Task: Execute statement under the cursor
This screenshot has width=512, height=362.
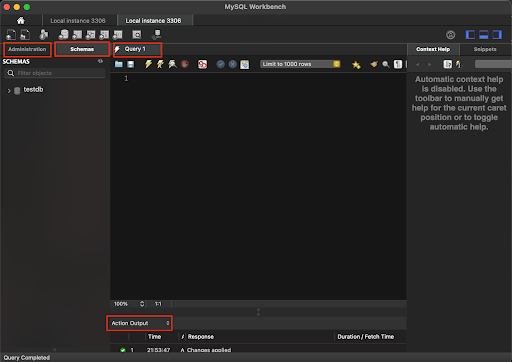Action: pyautogui.click(x=160, y=64)
